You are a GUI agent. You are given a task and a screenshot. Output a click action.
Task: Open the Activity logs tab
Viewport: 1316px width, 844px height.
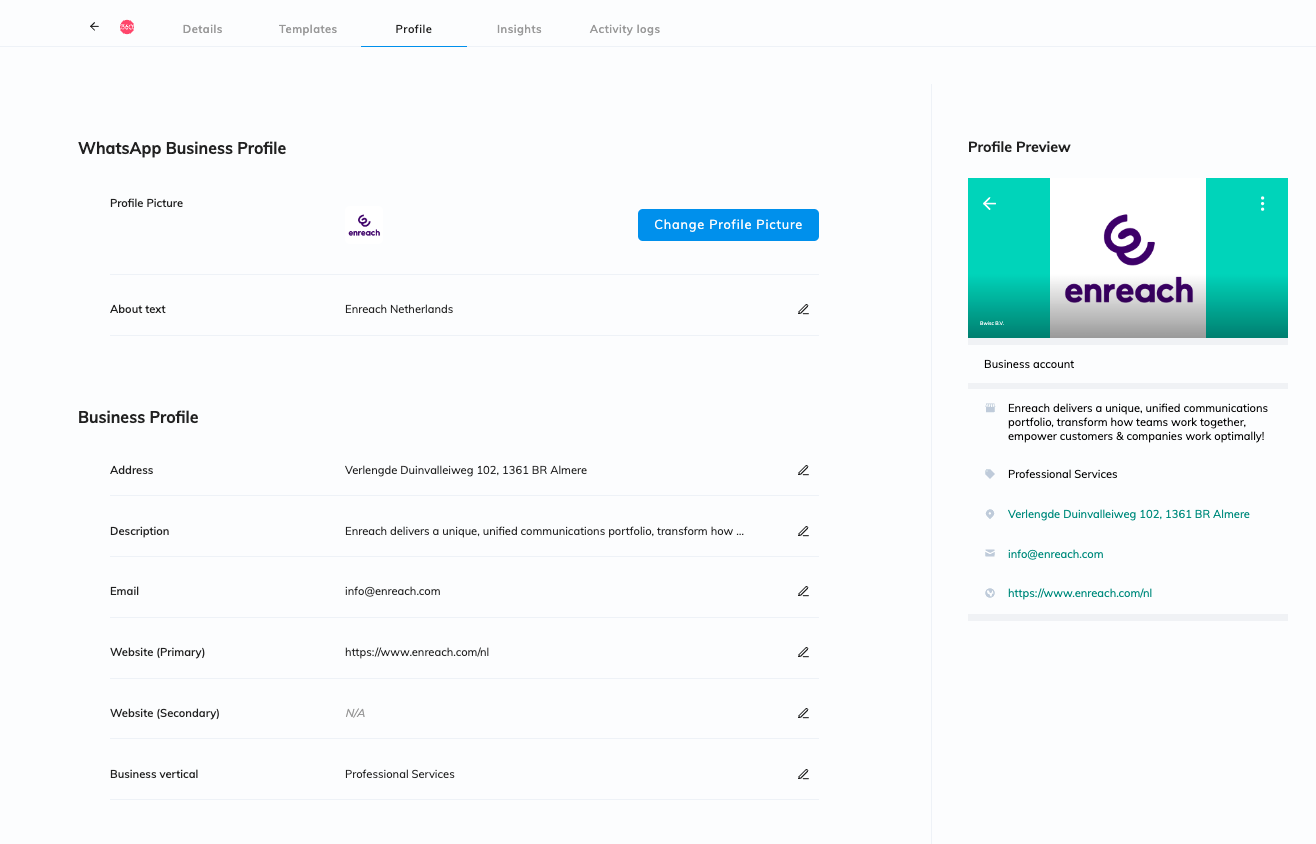coord(624,29)
